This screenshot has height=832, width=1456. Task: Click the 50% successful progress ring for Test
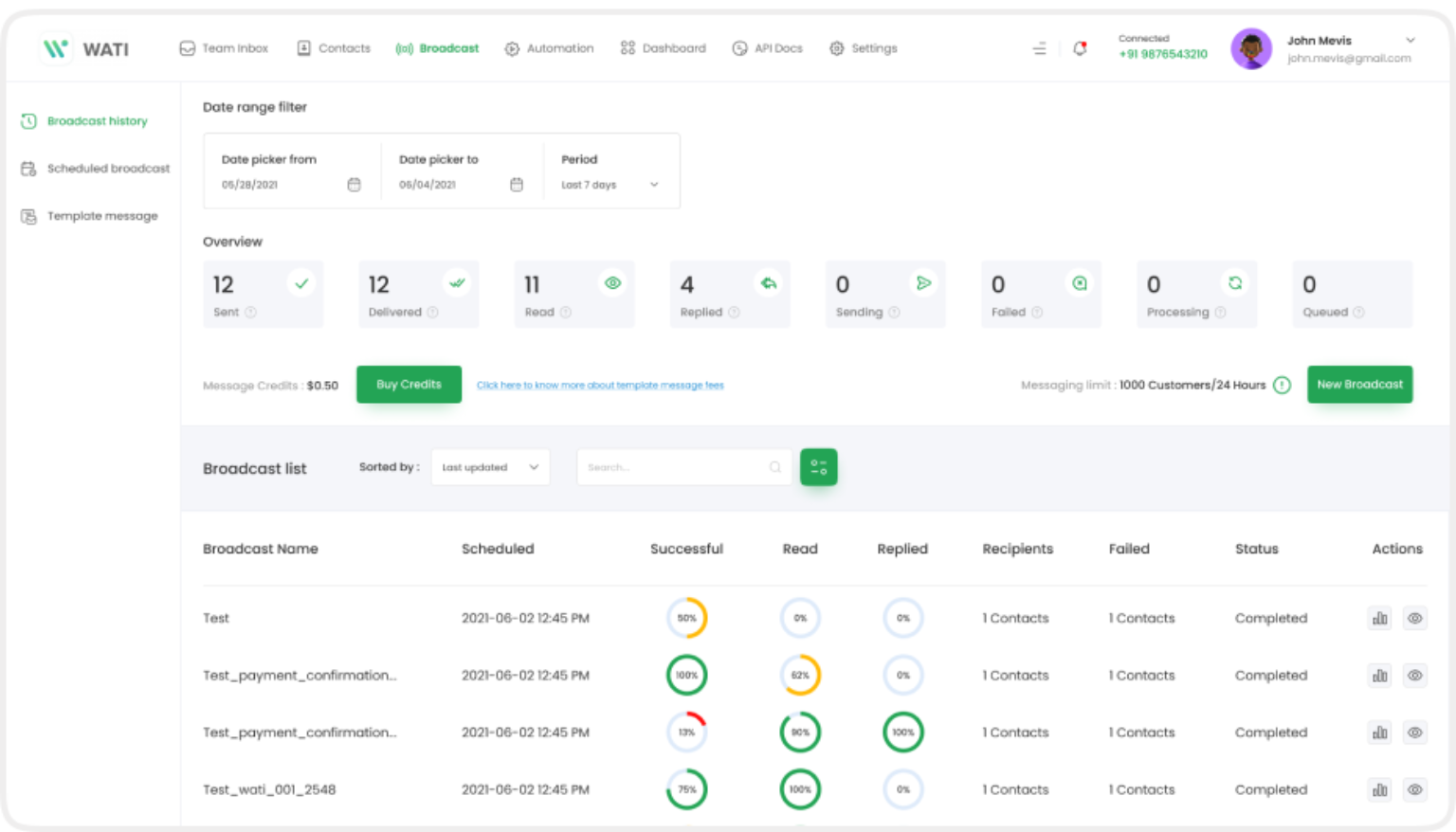click(x=686, y=619)
